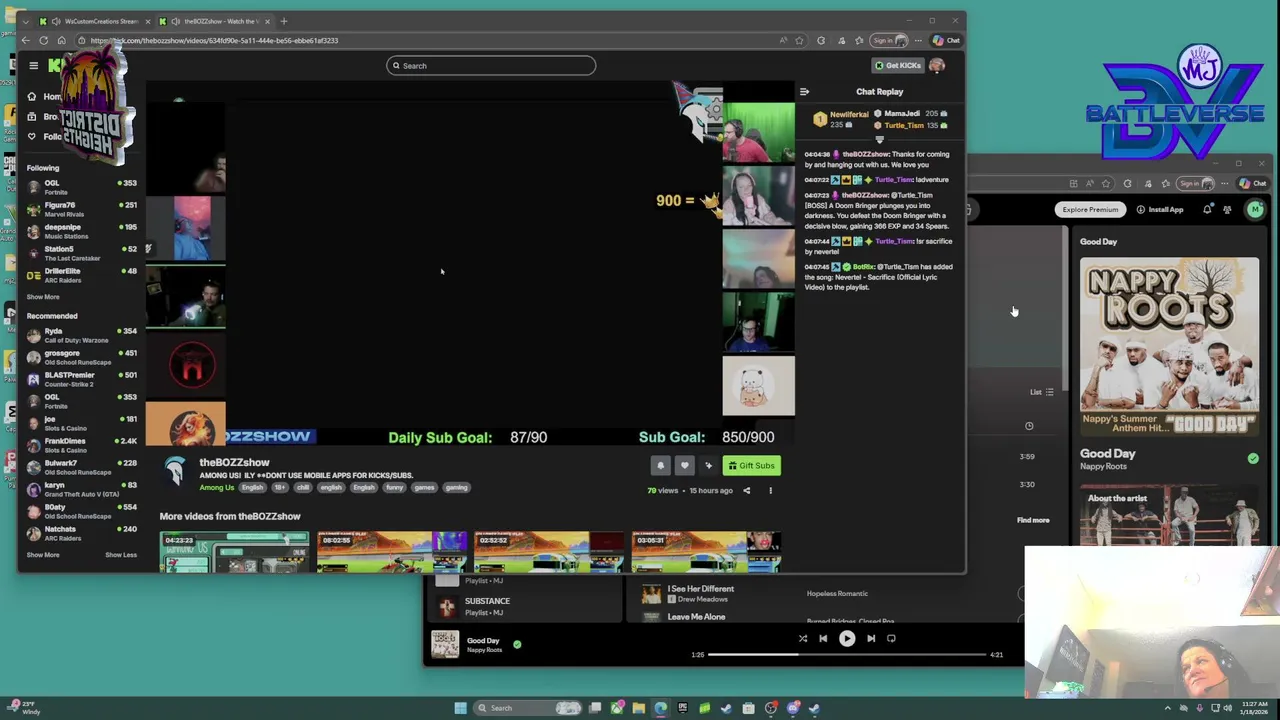Open tab search dropdown in front browser
1280x720 pixels.
click(x=26, y=21)
